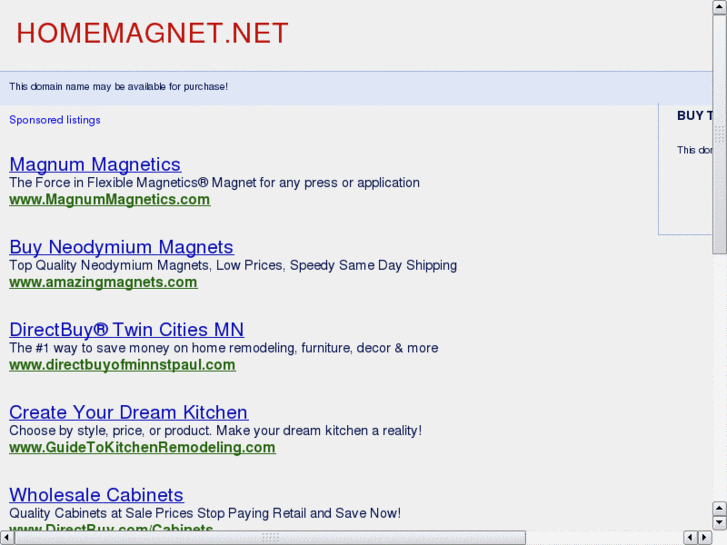Click 'The #1 way to save money' description

(223, 348)
